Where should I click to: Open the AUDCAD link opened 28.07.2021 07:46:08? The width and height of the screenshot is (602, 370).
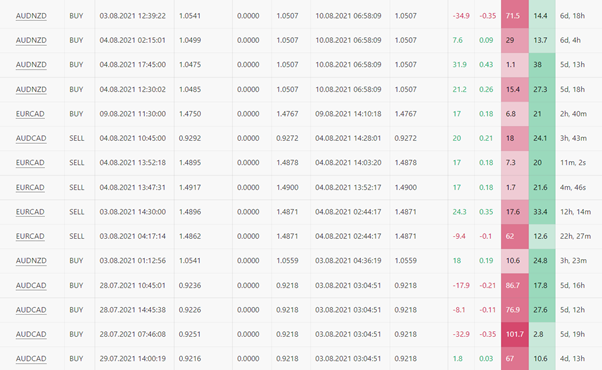click(31, 334)
